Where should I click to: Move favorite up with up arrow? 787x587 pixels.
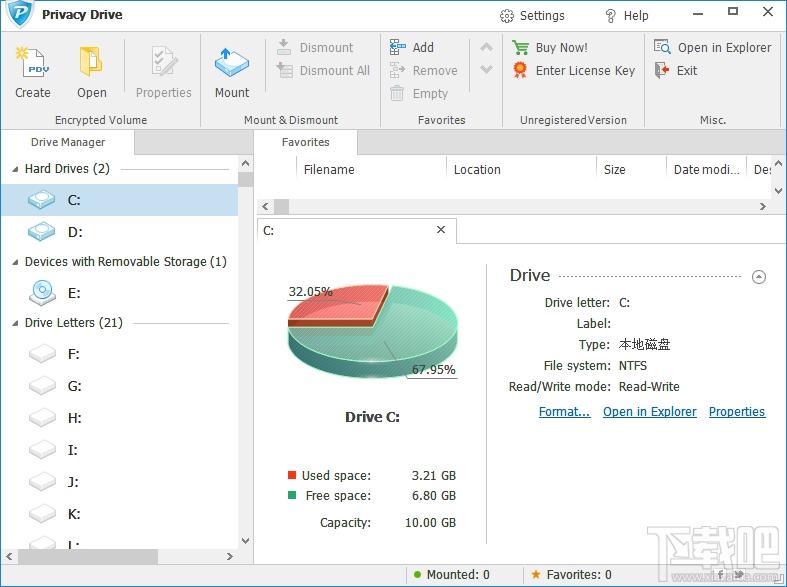(486, 47)
